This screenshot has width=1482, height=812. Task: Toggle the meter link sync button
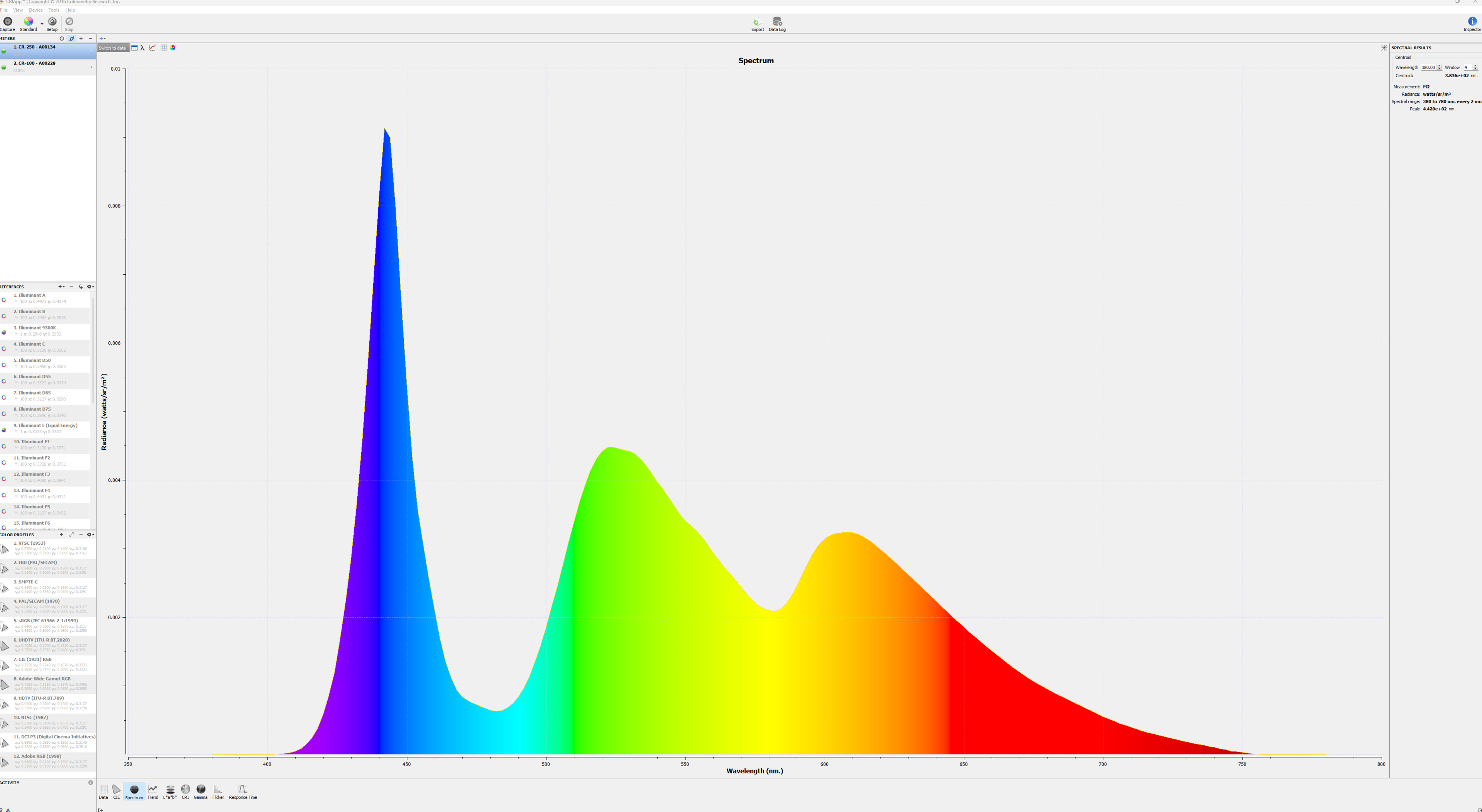pyautogui.click(x=71, y=39)
